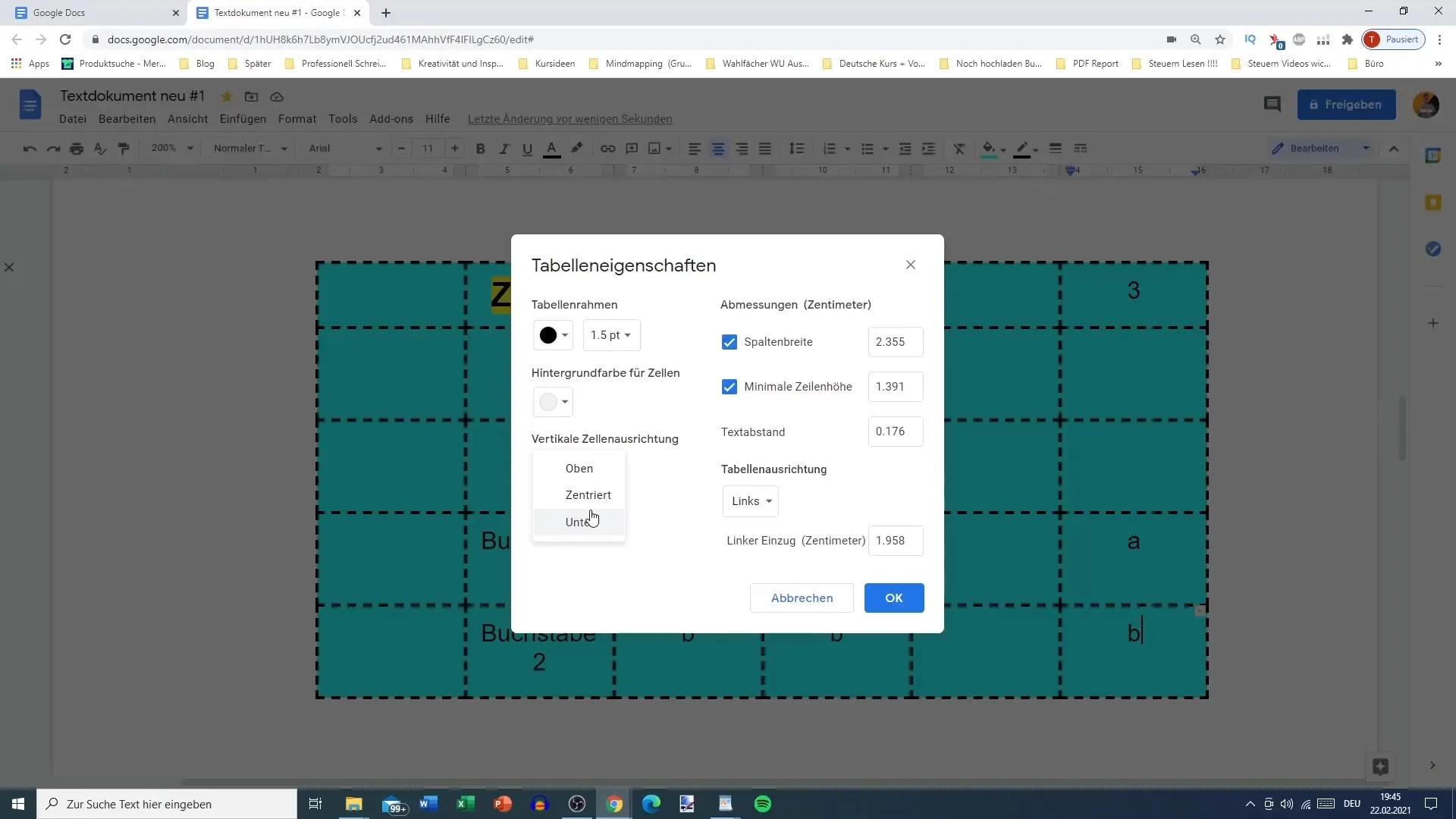Click the Bold formatting icon
Image resolution: width=1456 pixels, height=819 pixels.
click(x=480, y=148)
